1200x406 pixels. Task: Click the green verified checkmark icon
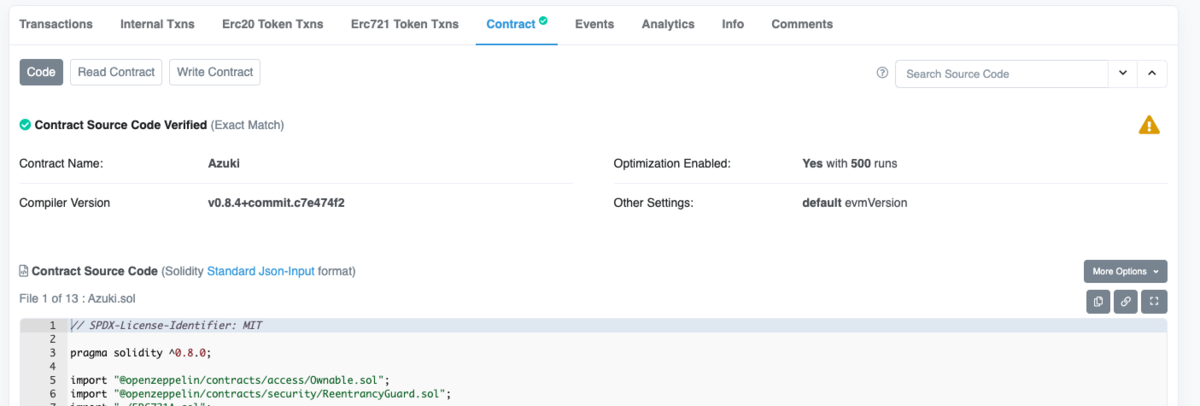click(x=25, y=125)
